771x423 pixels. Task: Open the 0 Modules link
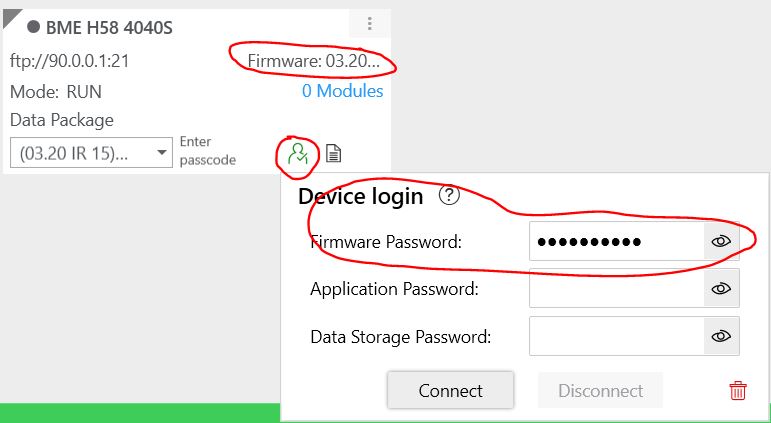click(342, 91)
